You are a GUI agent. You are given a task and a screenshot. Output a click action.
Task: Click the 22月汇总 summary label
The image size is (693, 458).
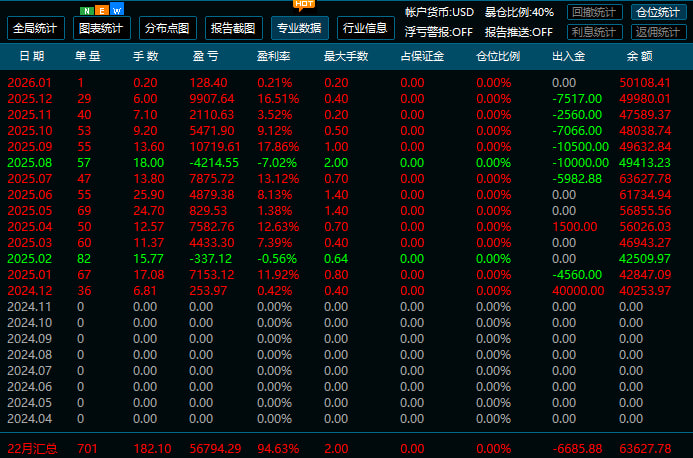point(32,449)
